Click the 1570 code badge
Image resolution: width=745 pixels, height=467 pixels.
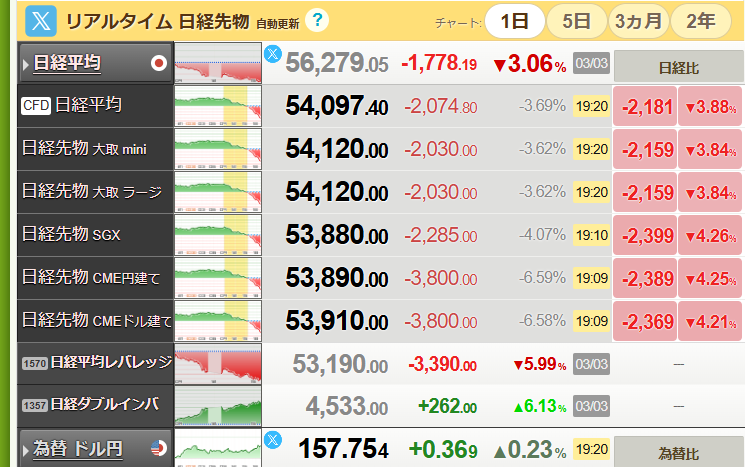tap(35, 364)
